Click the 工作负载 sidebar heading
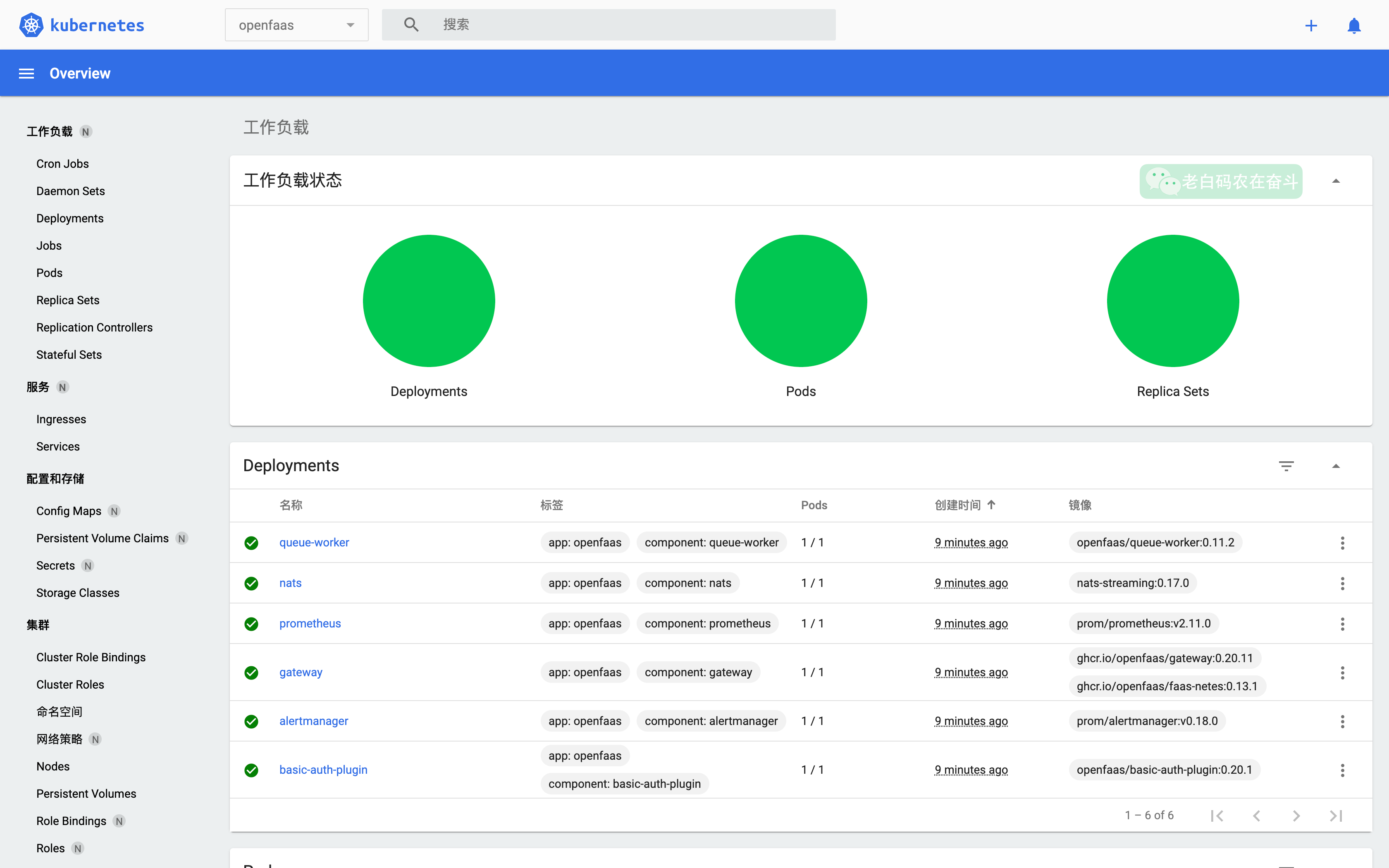This screenshot has height=868, width=1389. 49,131
